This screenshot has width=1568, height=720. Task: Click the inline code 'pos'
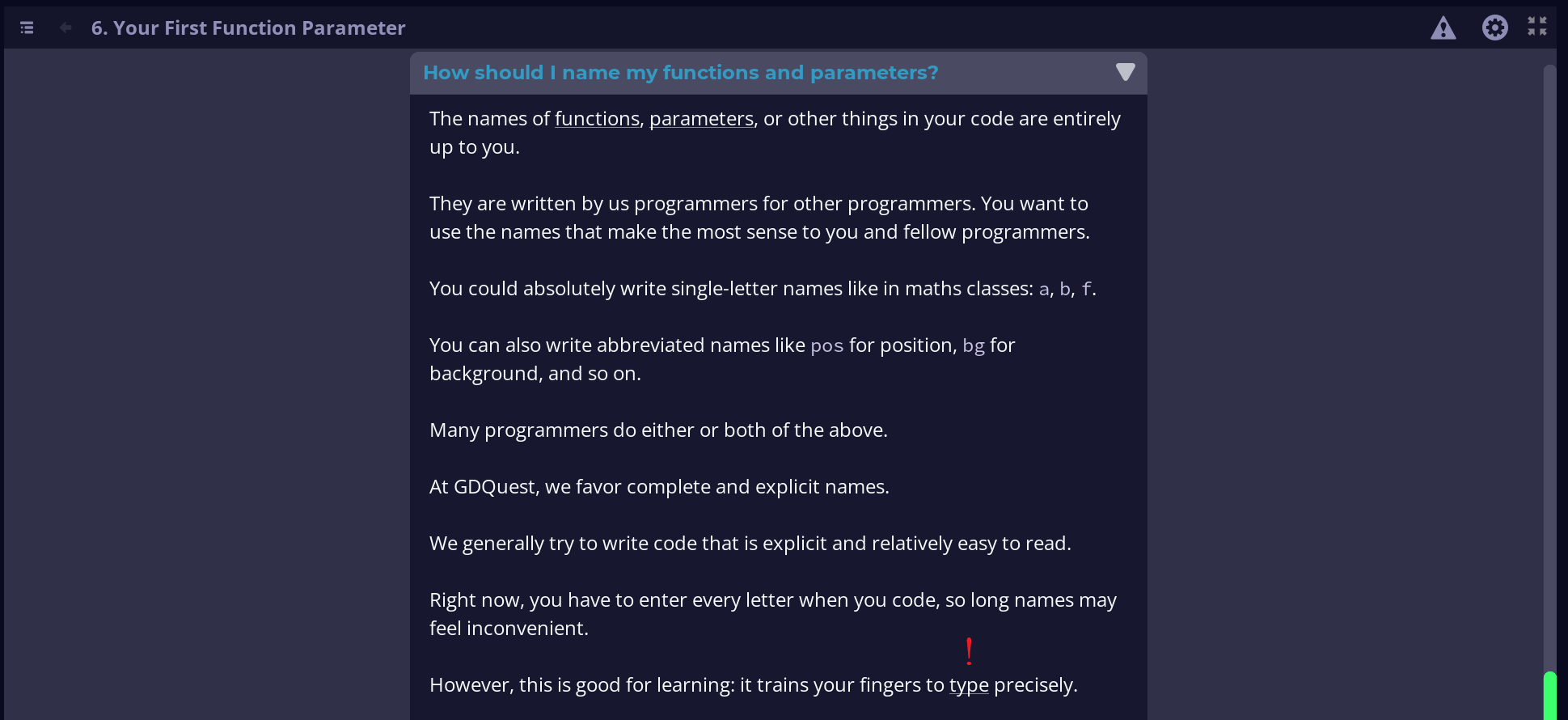(826, 345)
